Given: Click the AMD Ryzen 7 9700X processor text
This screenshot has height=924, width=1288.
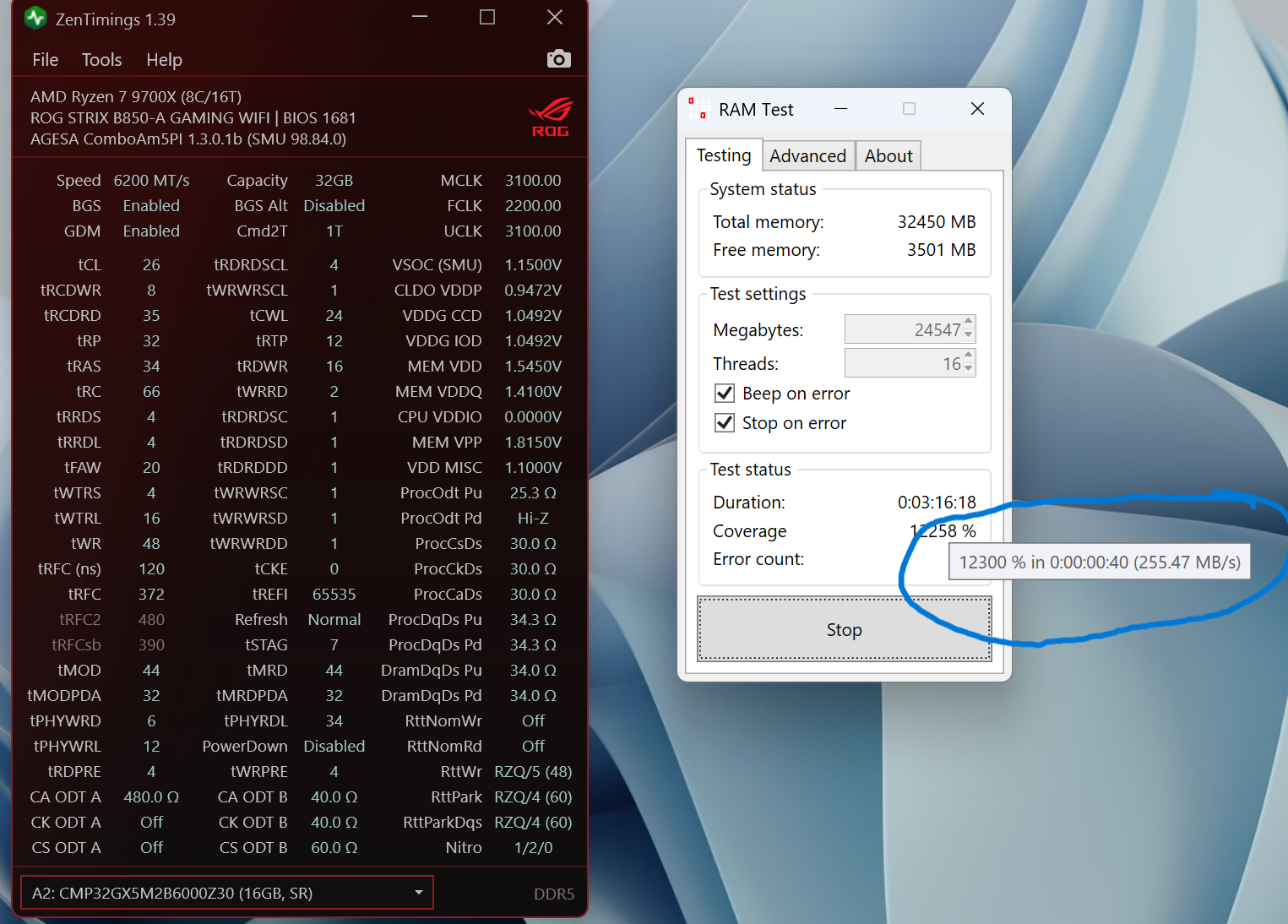Looking at the screenshot, I should [136, 97].
